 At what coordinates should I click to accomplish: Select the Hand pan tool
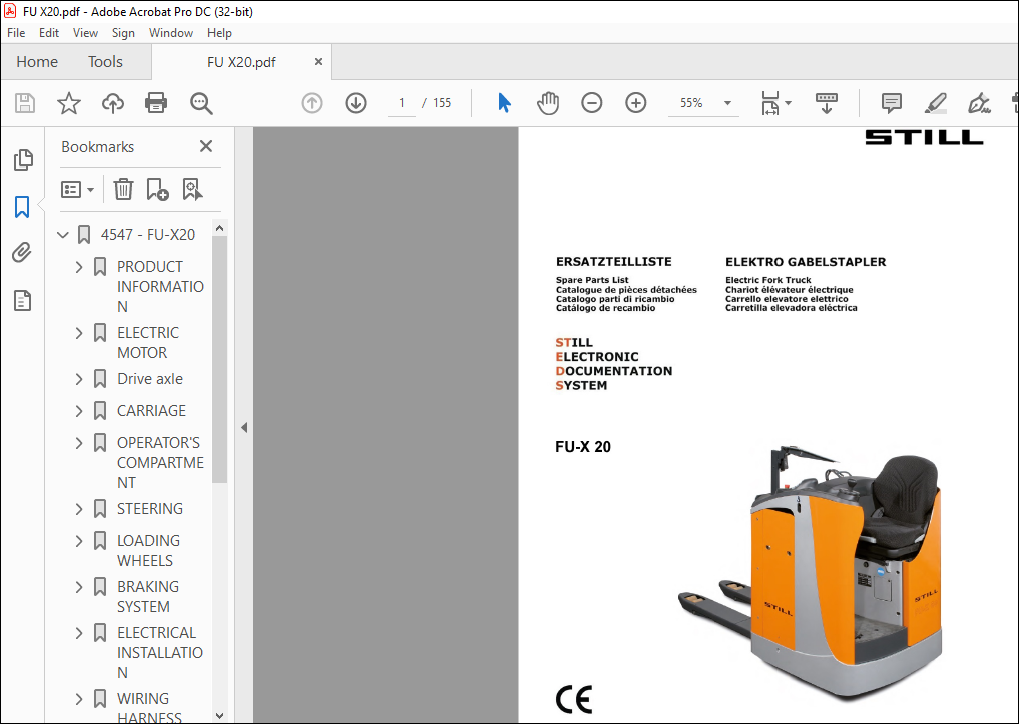coord(548,103)
